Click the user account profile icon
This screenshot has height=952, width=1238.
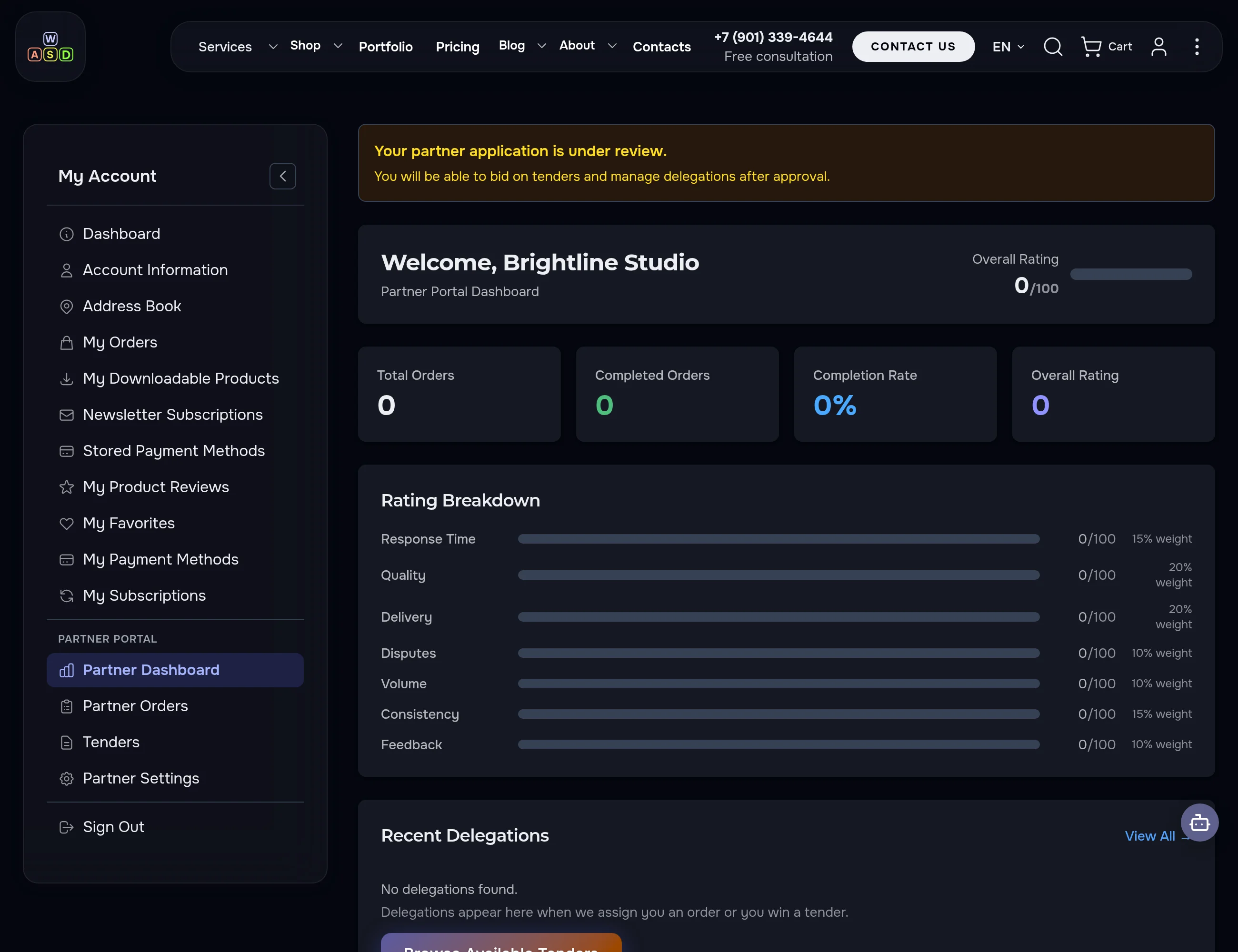coord(1158,47)
